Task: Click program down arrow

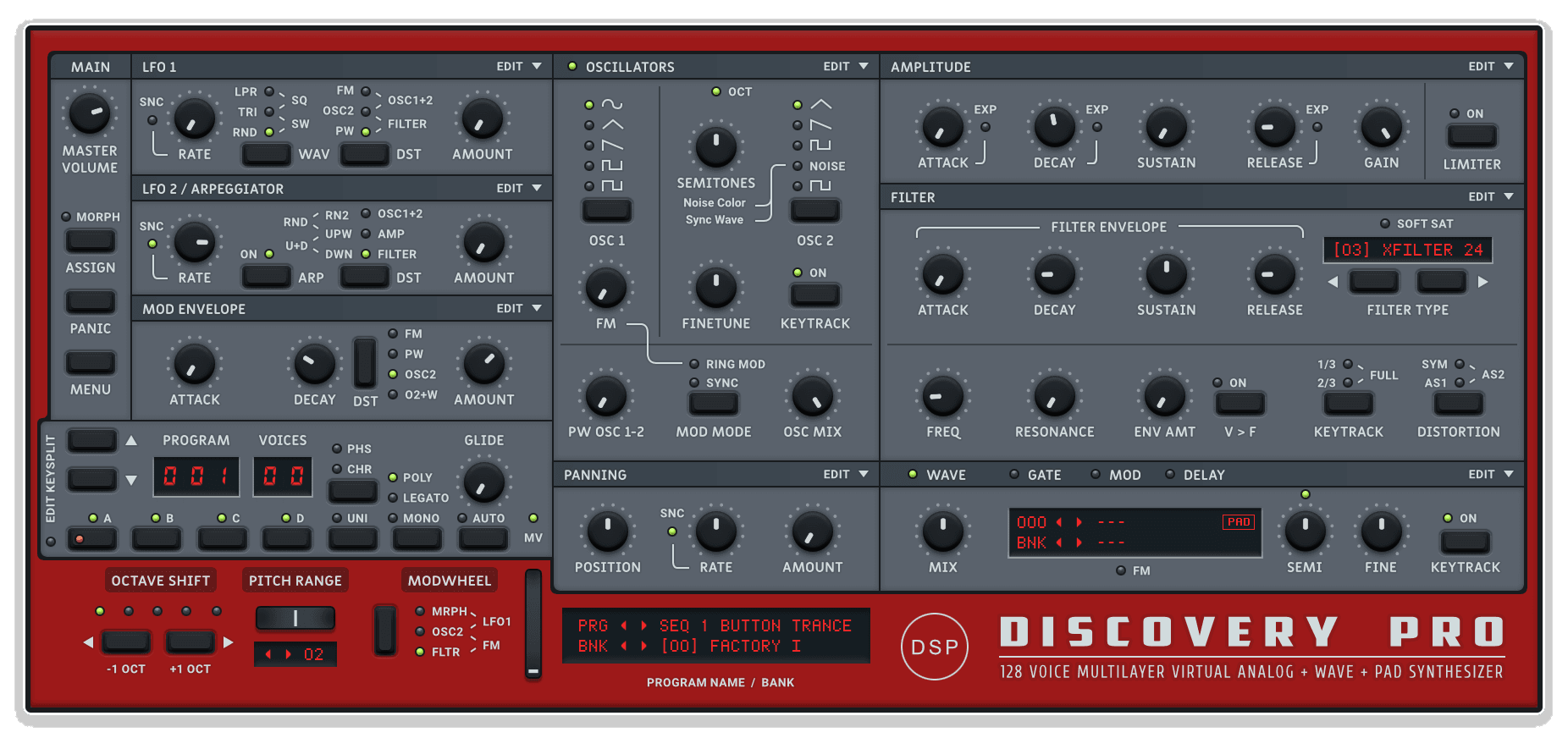Action: click(x=131, y=480)
